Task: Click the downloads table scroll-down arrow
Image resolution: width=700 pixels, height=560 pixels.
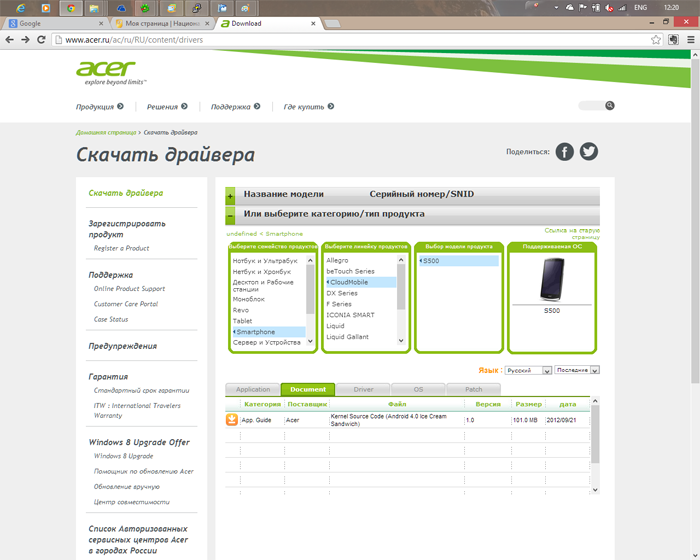Action: (595, 490)
